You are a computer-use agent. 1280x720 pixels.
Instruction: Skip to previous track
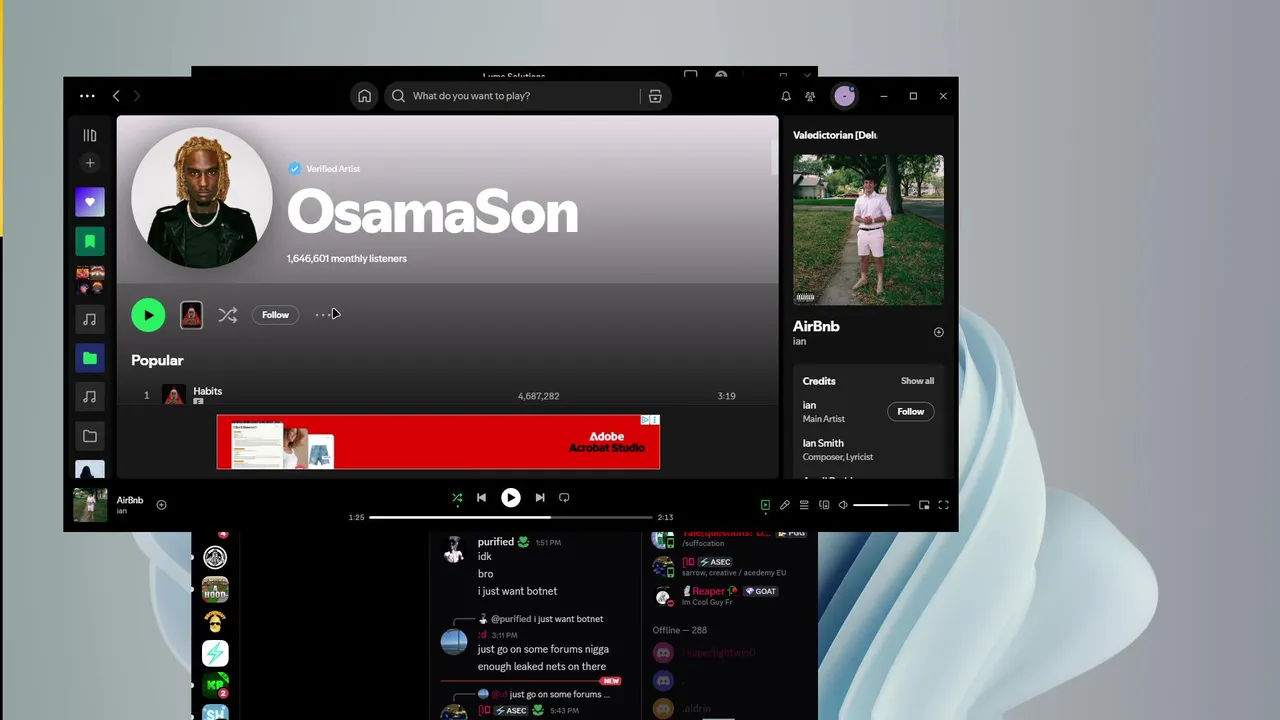pyautogui.click(x=481, y=497)
